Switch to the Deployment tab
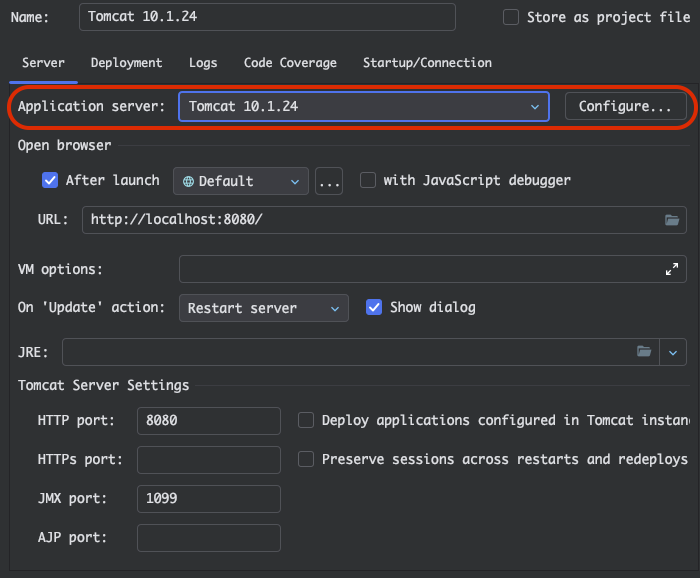 (x=127, y=63)
